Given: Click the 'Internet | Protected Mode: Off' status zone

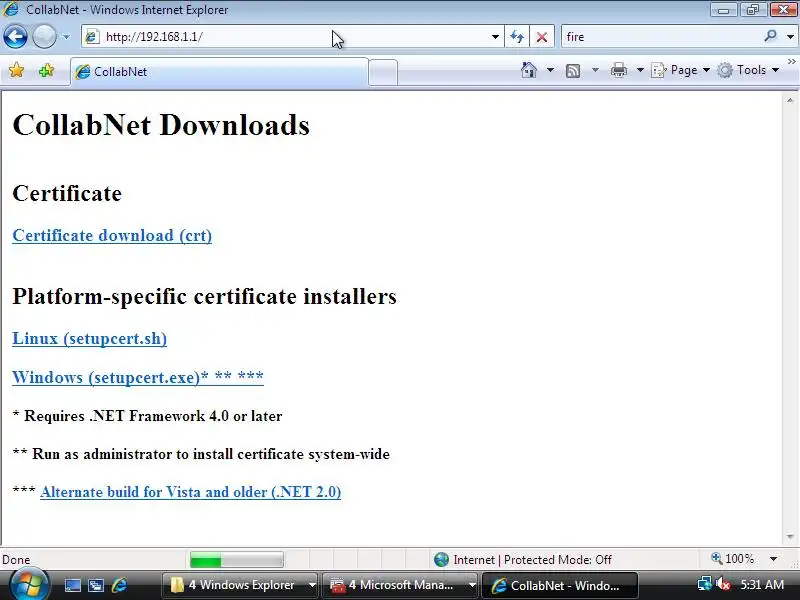Looking at the screenshot, I should (x=532, y=560).
